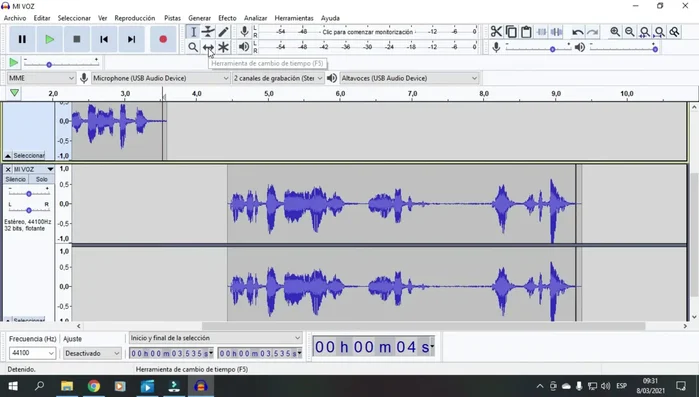
Task: Click the Play-at-speed green button
Action: point(14,62)
